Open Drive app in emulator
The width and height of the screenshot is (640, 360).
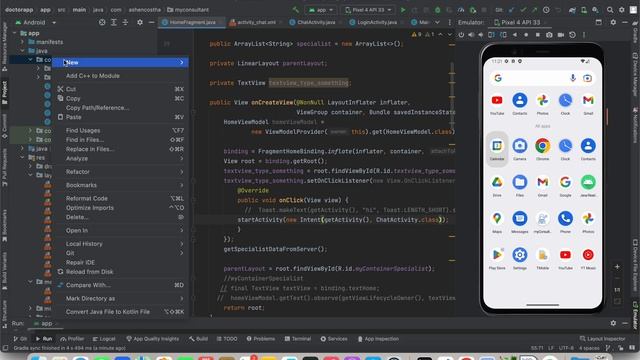[x=497, y=185]
